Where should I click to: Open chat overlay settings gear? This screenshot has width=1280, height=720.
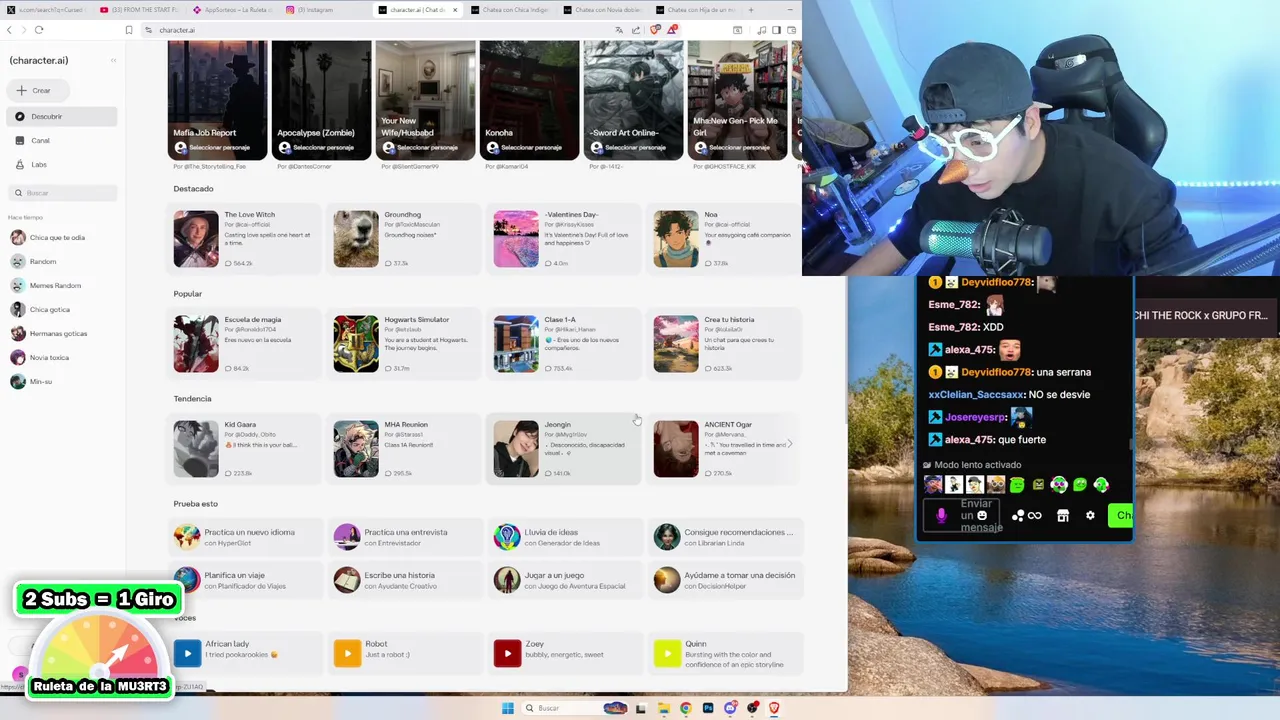pyautogui.click(x=1090, y=516)
